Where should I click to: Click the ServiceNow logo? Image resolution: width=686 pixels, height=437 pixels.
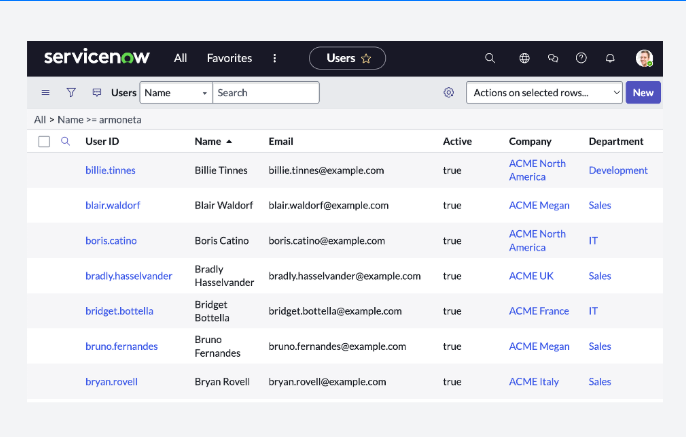[97, 57]
